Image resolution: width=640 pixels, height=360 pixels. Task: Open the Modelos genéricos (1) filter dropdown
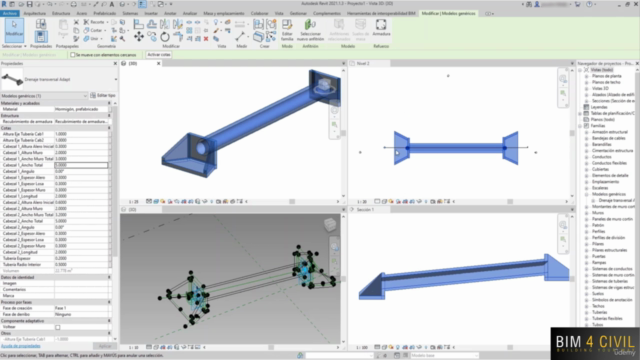coord(44,96)
